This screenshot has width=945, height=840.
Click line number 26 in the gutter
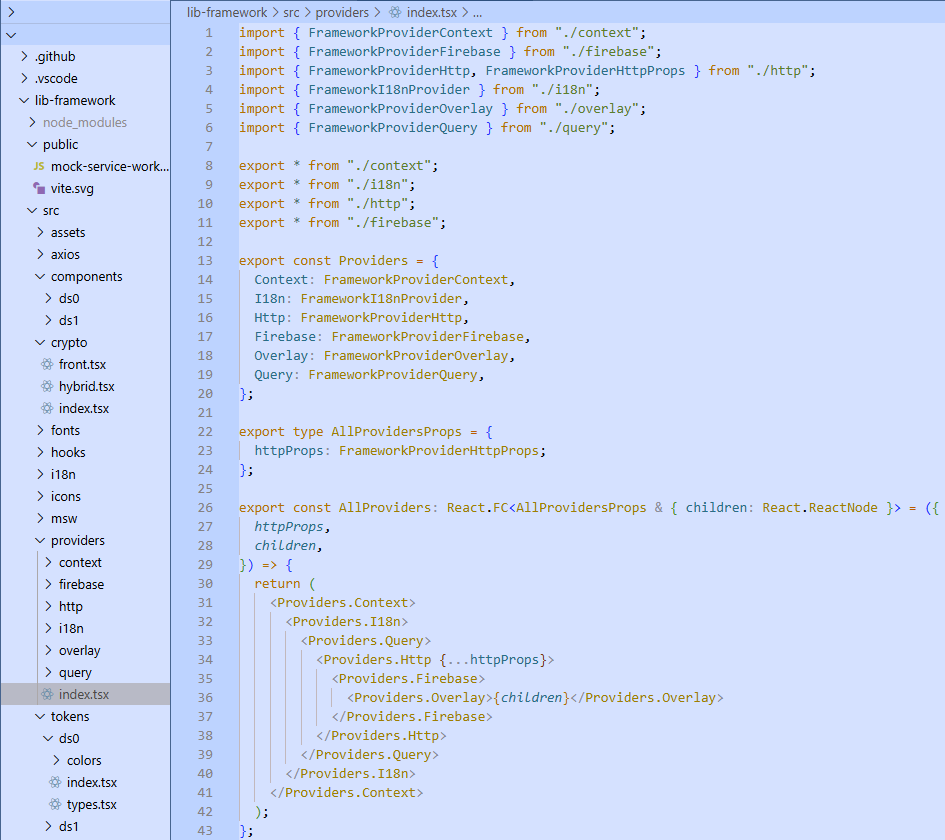coord(205,507)
